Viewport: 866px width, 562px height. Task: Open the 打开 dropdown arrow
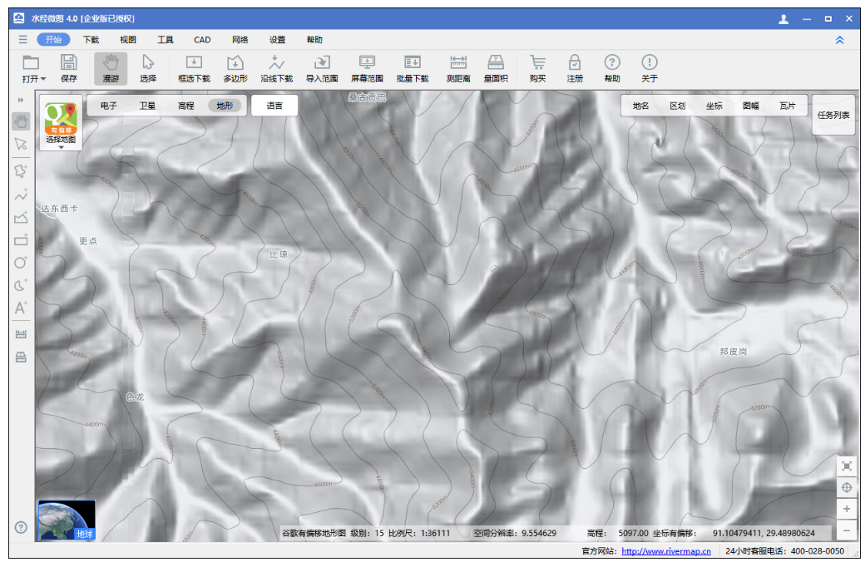pyautogui.click(x=43, y=78)
